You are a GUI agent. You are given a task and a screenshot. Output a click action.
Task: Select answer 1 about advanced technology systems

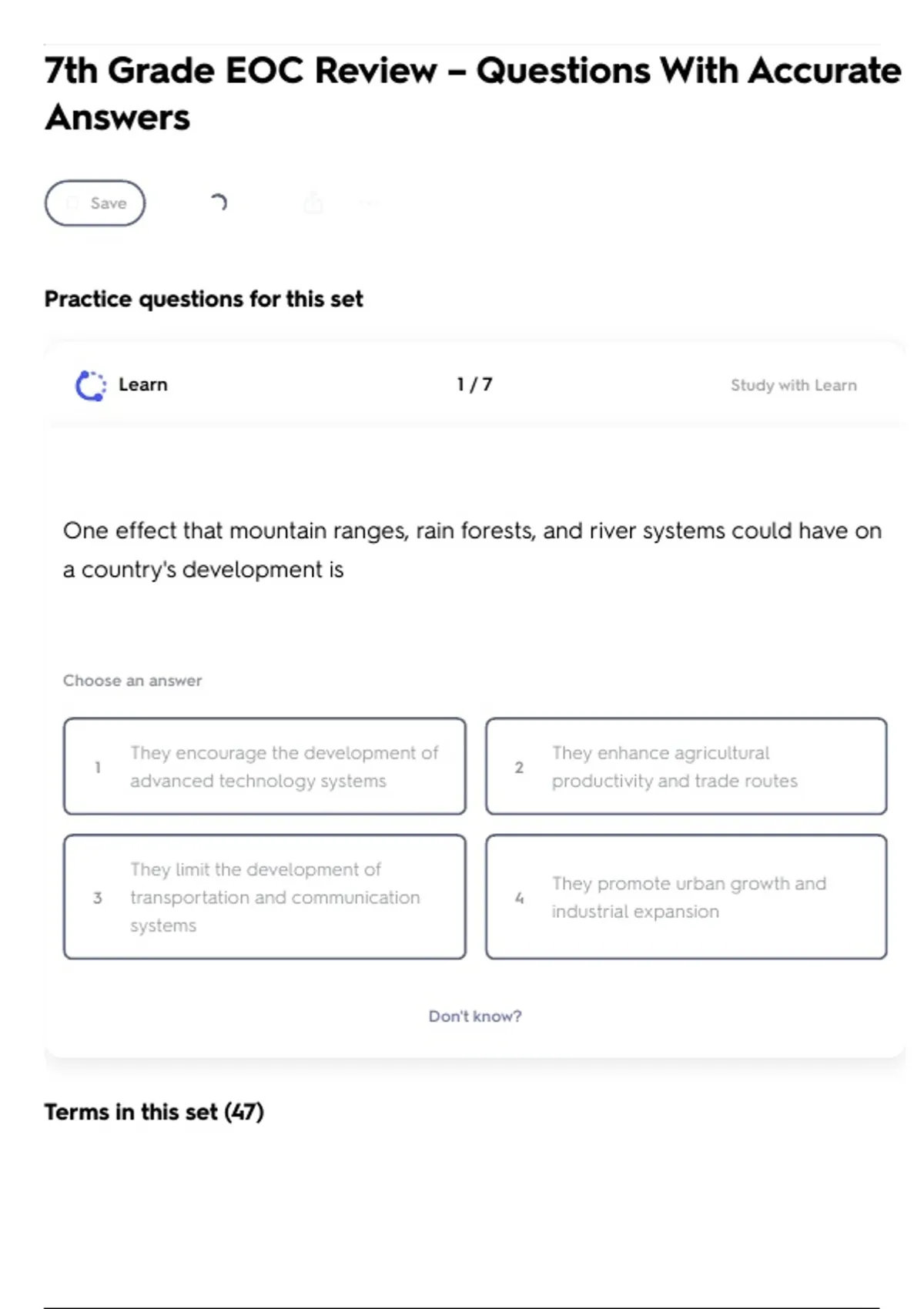tap(265, 766)
